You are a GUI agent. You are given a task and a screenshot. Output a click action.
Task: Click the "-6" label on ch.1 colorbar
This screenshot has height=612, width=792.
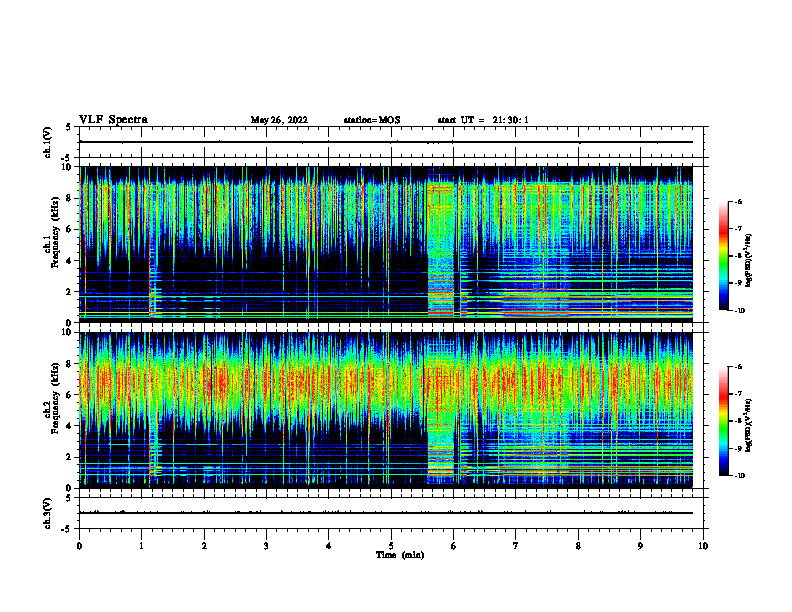738,201
